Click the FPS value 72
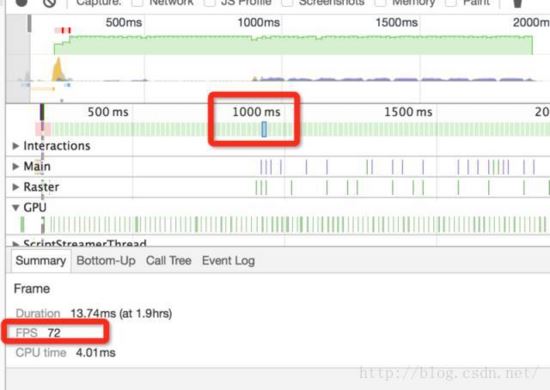The image size is (550, 390). pos(54,333)
